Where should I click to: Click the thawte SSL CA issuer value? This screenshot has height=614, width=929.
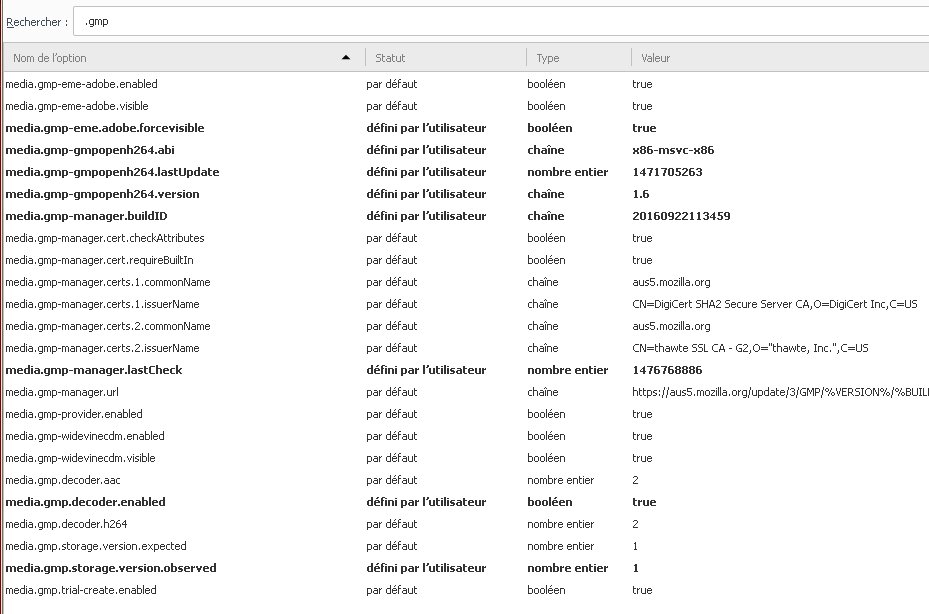pyautogui.click(x=750, y=348)
